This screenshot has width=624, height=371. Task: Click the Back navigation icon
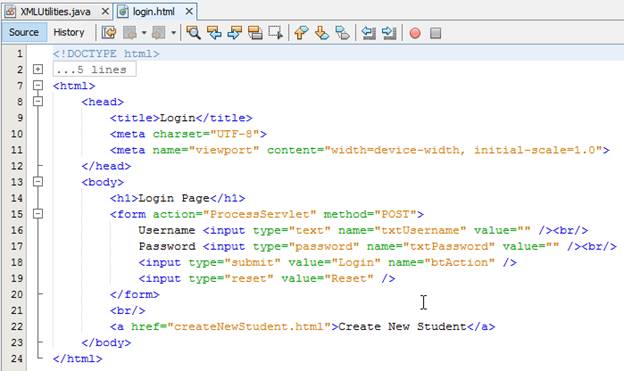pos(130,33)
